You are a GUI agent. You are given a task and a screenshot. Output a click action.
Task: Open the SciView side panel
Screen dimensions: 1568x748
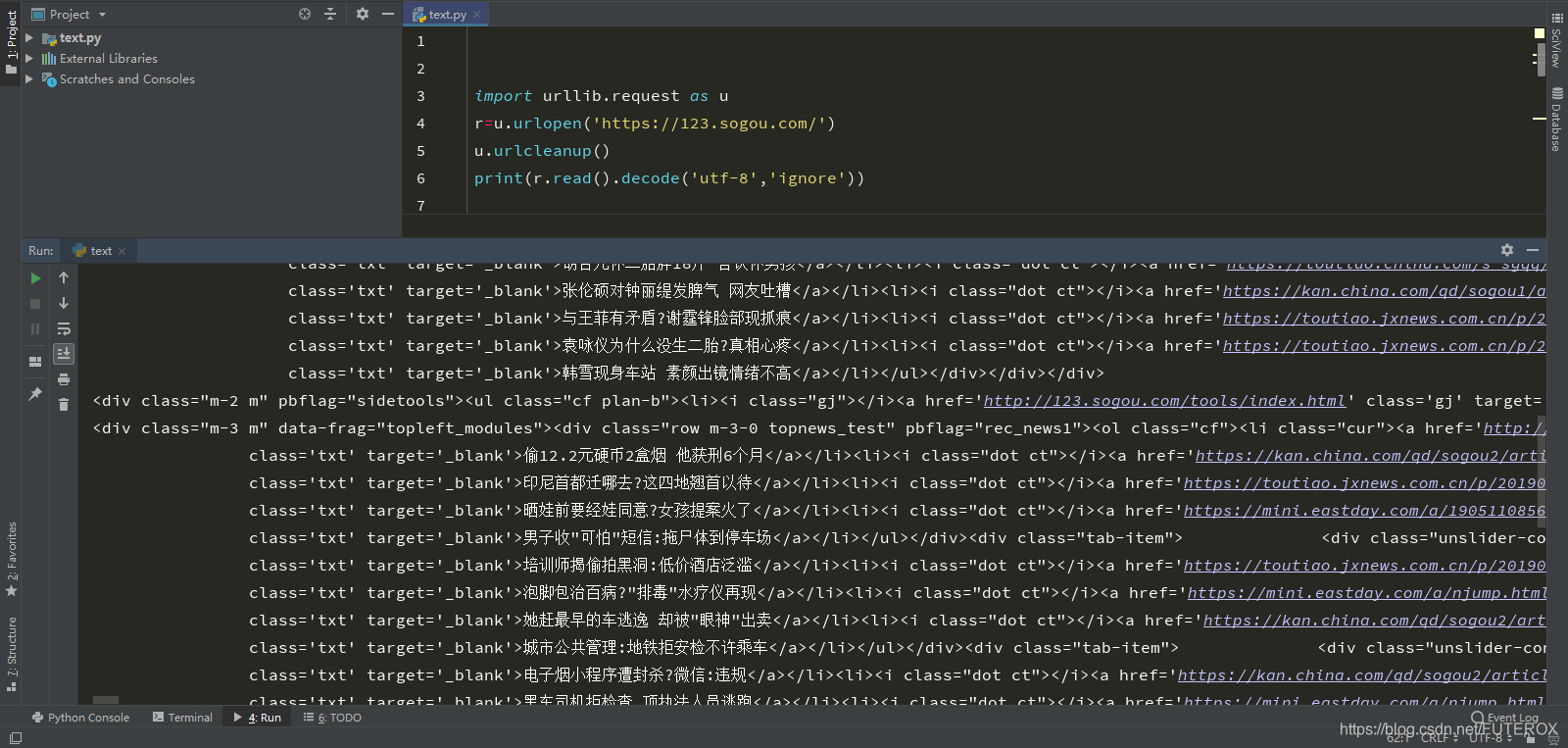tap(1556, 40)
